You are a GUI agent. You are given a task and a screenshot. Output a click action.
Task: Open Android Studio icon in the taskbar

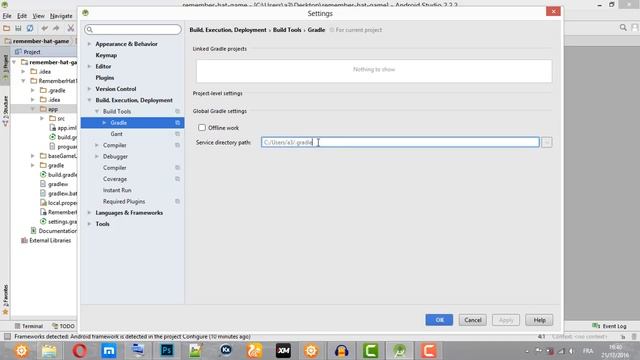pyautogui.click(x=400, y=351)
